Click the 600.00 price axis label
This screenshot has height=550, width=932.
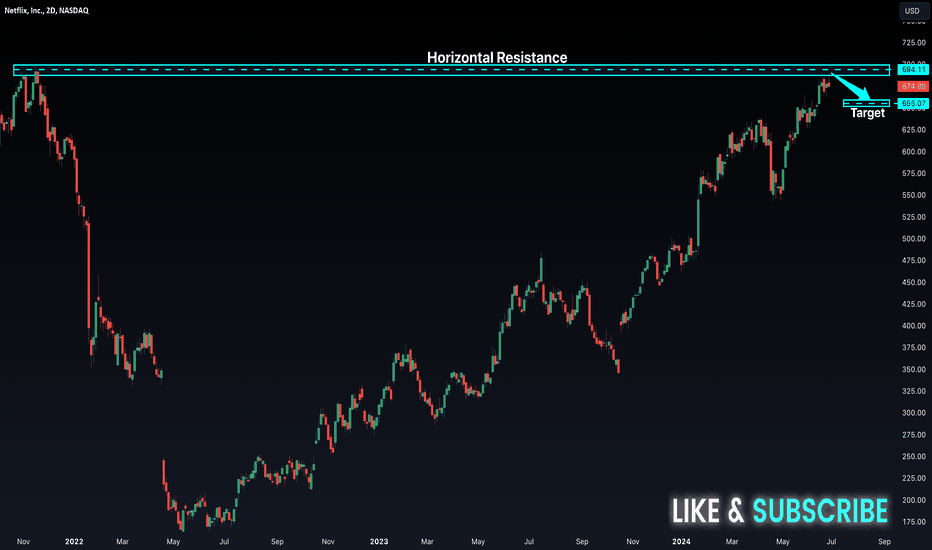click(914, 152)
